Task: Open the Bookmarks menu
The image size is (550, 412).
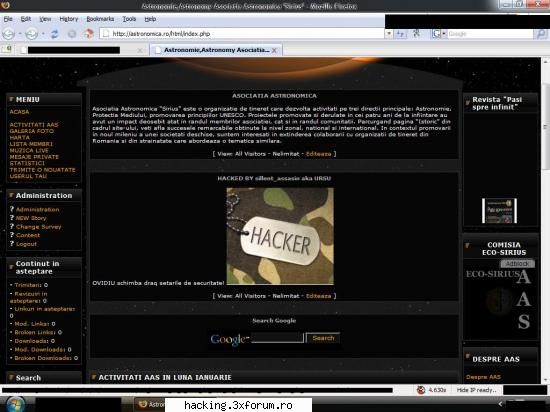Action: tap(100, 19)
